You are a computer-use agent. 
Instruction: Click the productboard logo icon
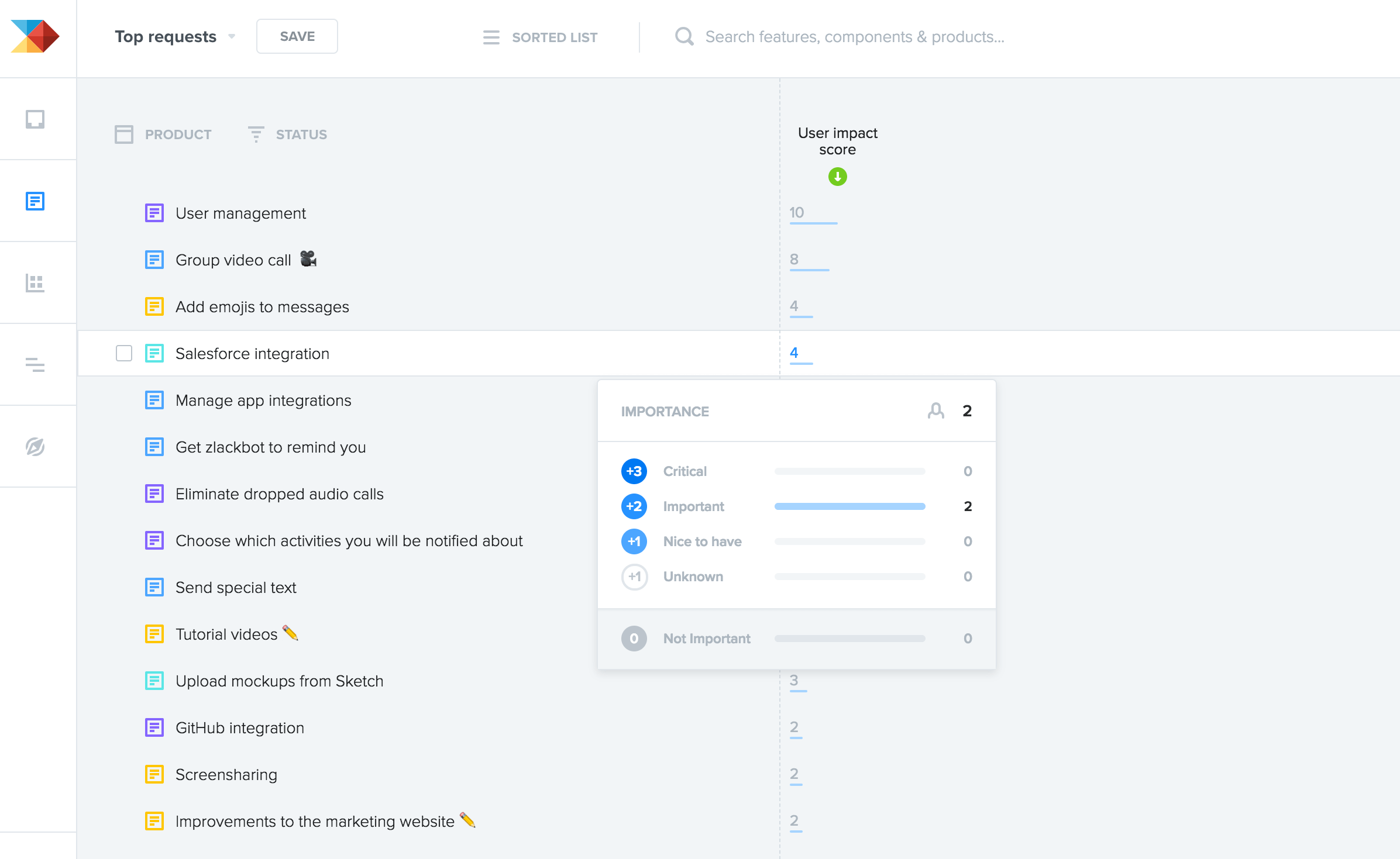click(x=35, y=36)
